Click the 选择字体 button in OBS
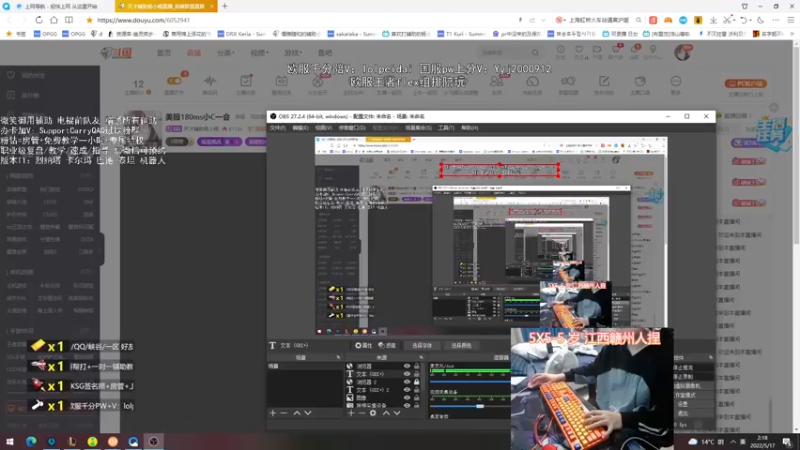 (422, 345)
